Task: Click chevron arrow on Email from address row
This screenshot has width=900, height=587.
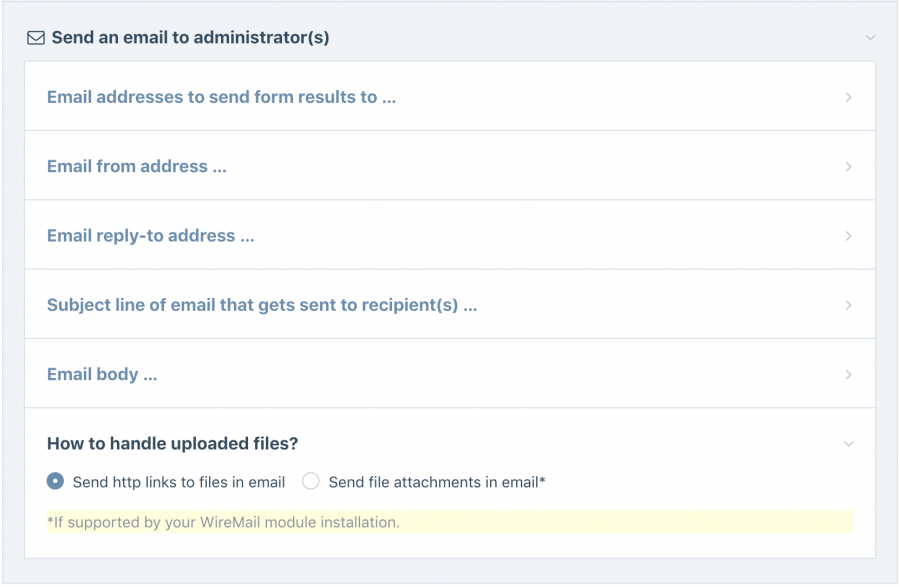Action: click(x=848, y=166)
